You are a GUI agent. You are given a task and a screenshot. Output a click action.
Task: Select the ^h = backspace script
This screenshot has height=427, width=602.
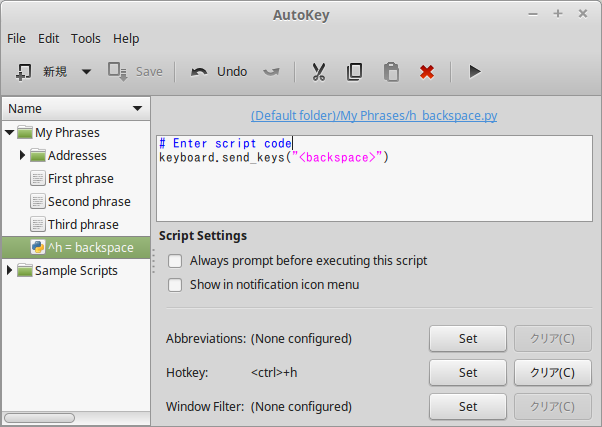[x=76, y=248]
